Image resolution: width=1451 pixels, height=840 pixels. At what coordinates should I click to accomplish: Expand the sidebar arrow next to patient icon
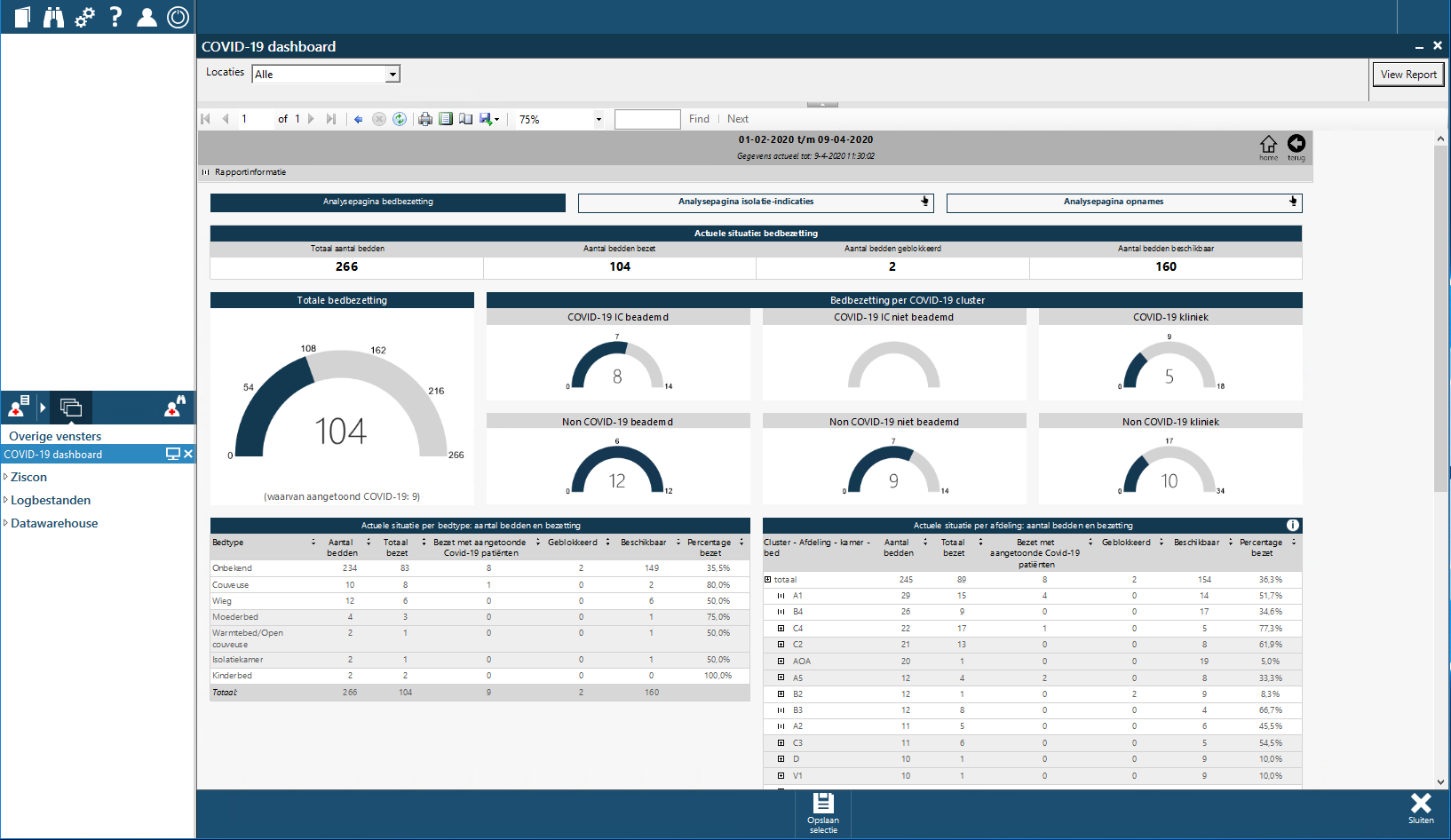click(42, 408)
